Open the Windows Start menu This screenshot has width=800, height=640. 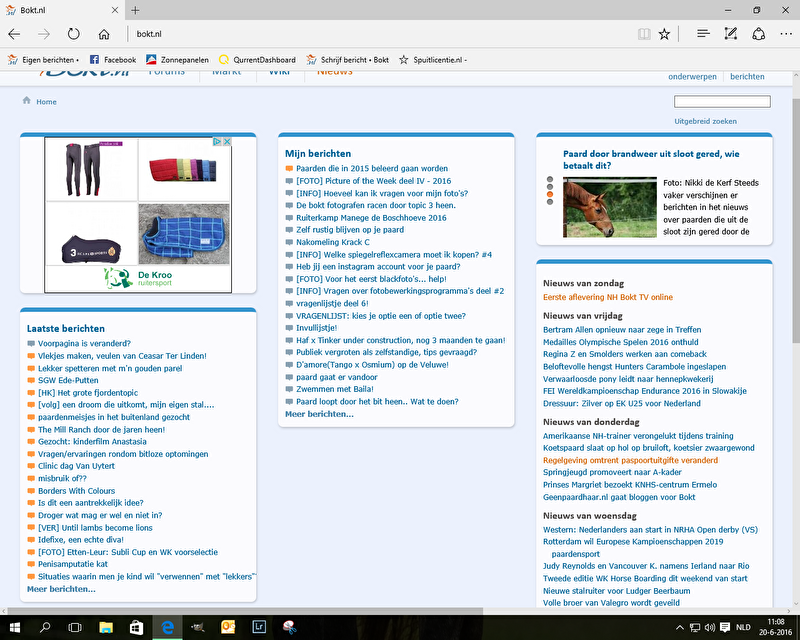coord(14,627)
